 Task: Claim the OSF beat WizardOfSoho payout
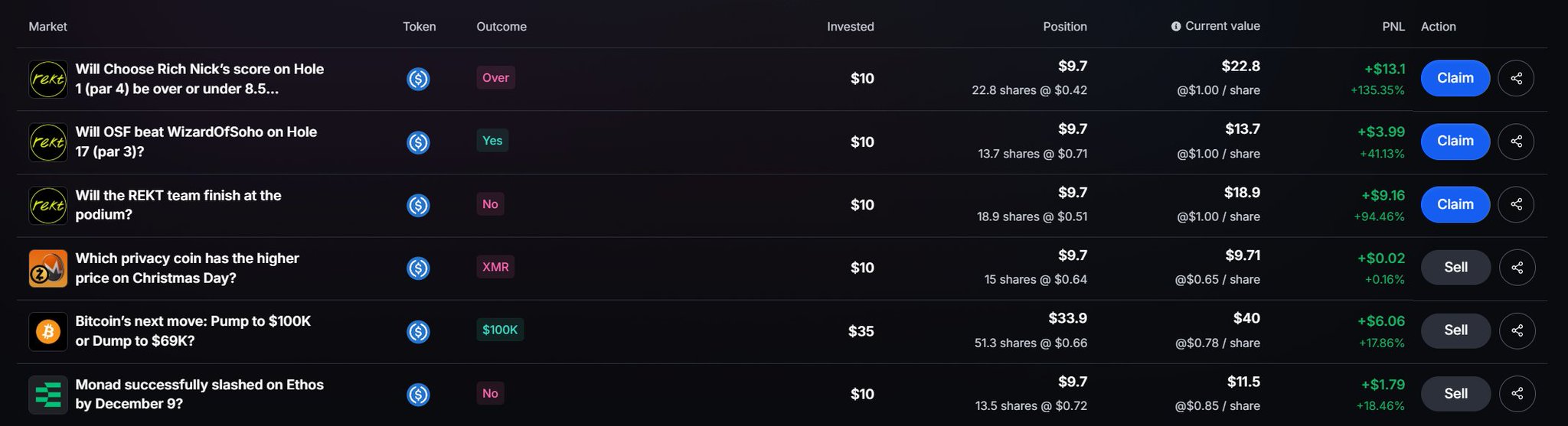[x=1455, y=141]
